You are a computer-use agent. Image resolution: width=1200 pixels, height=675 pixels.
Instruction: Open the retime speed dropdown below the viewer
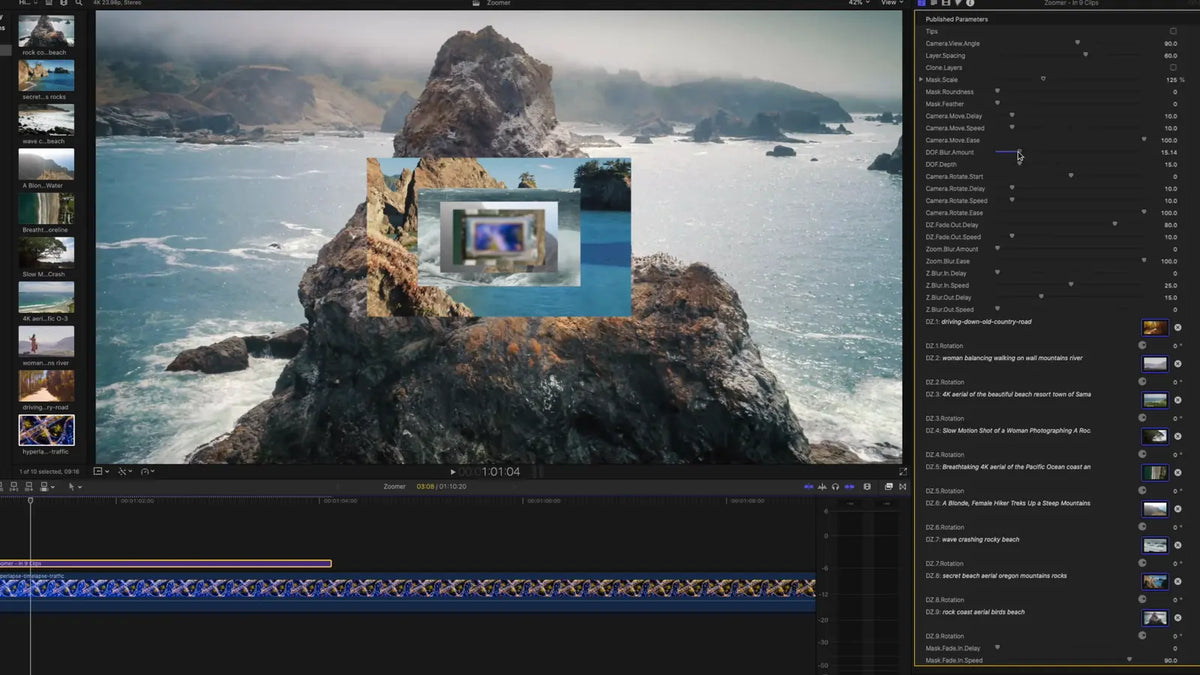(147, 471)
